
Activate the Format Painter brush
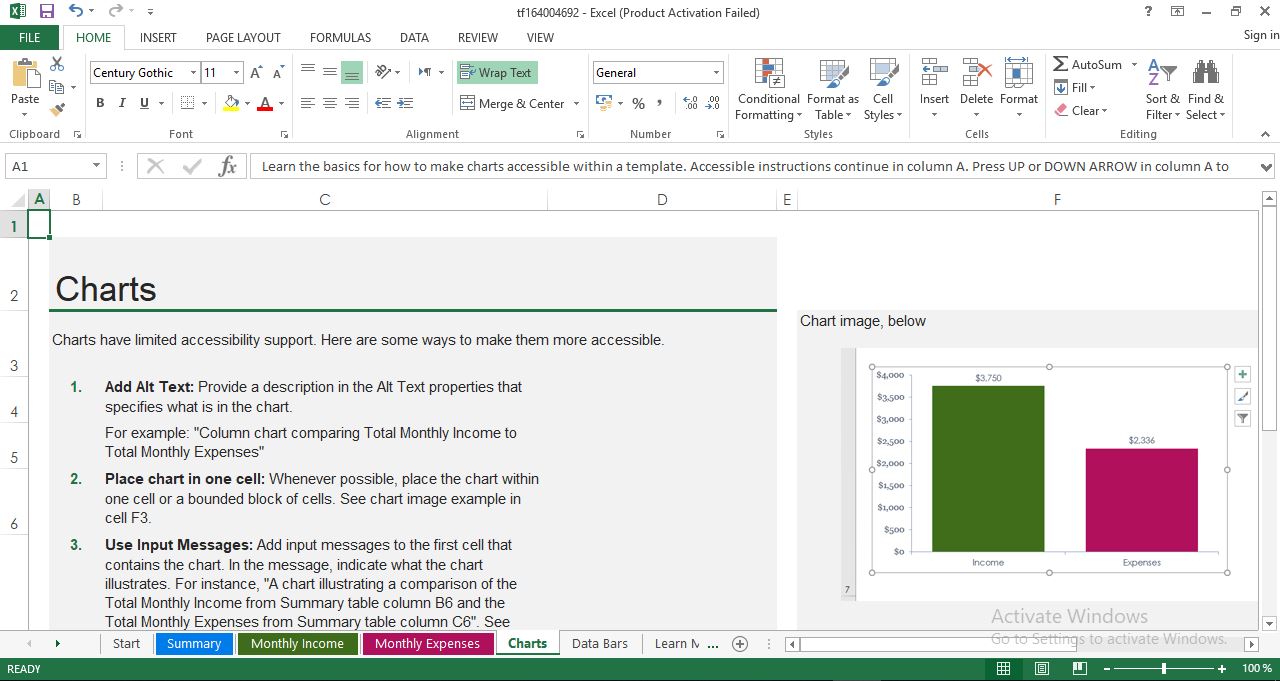(57, 110)
